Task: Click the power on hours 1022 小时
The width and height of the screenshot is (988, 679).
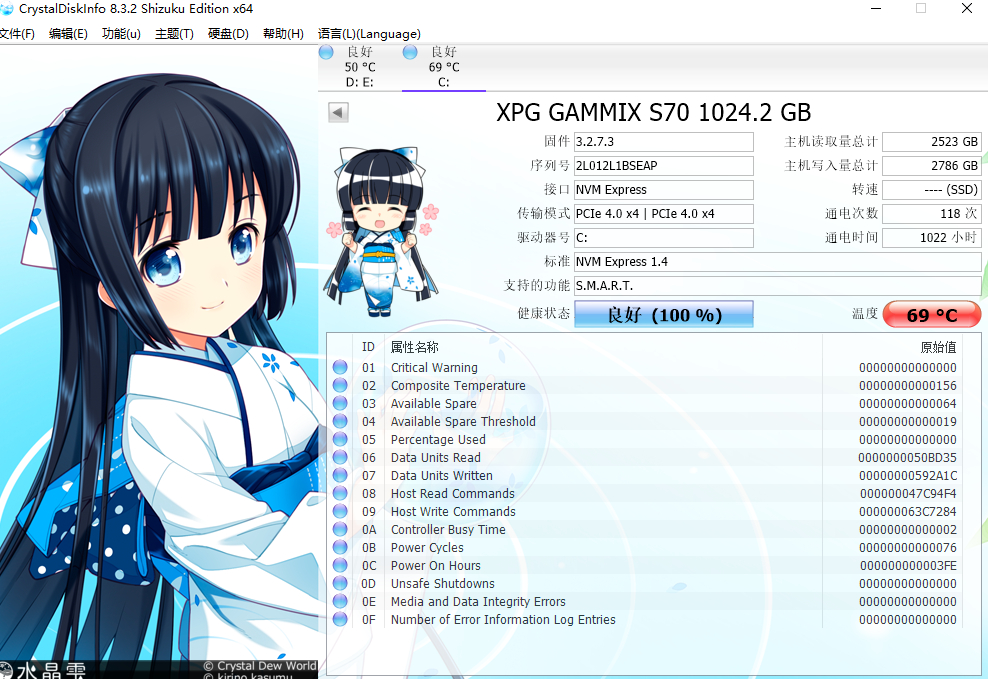Action: coord(932,237)
